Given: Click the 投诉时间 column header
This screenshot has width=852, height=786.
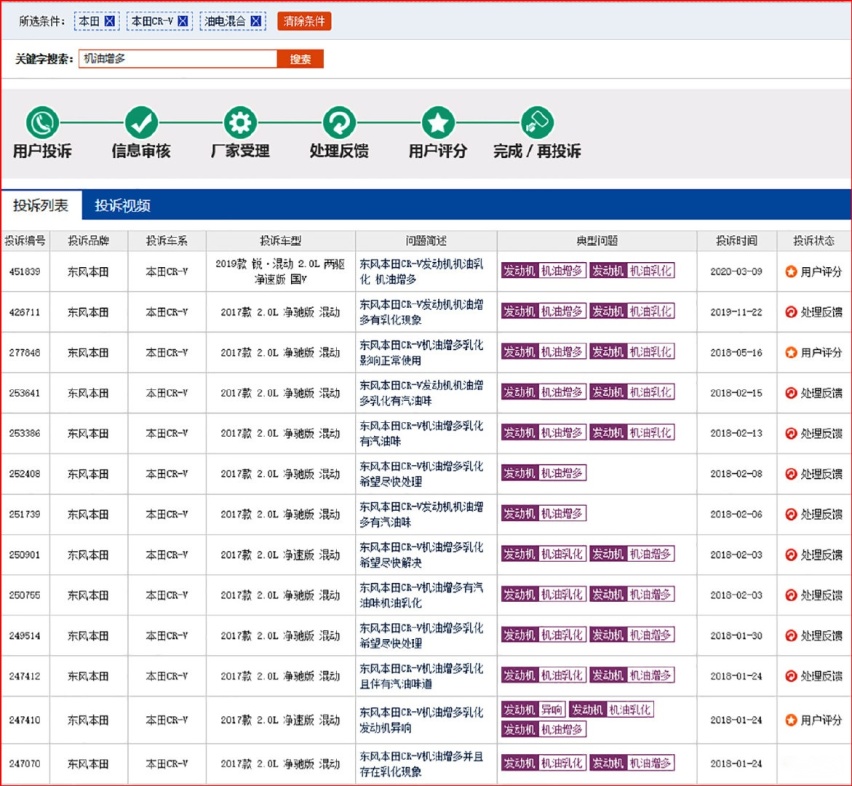Looking at the screenshot, I should [737, 241].
